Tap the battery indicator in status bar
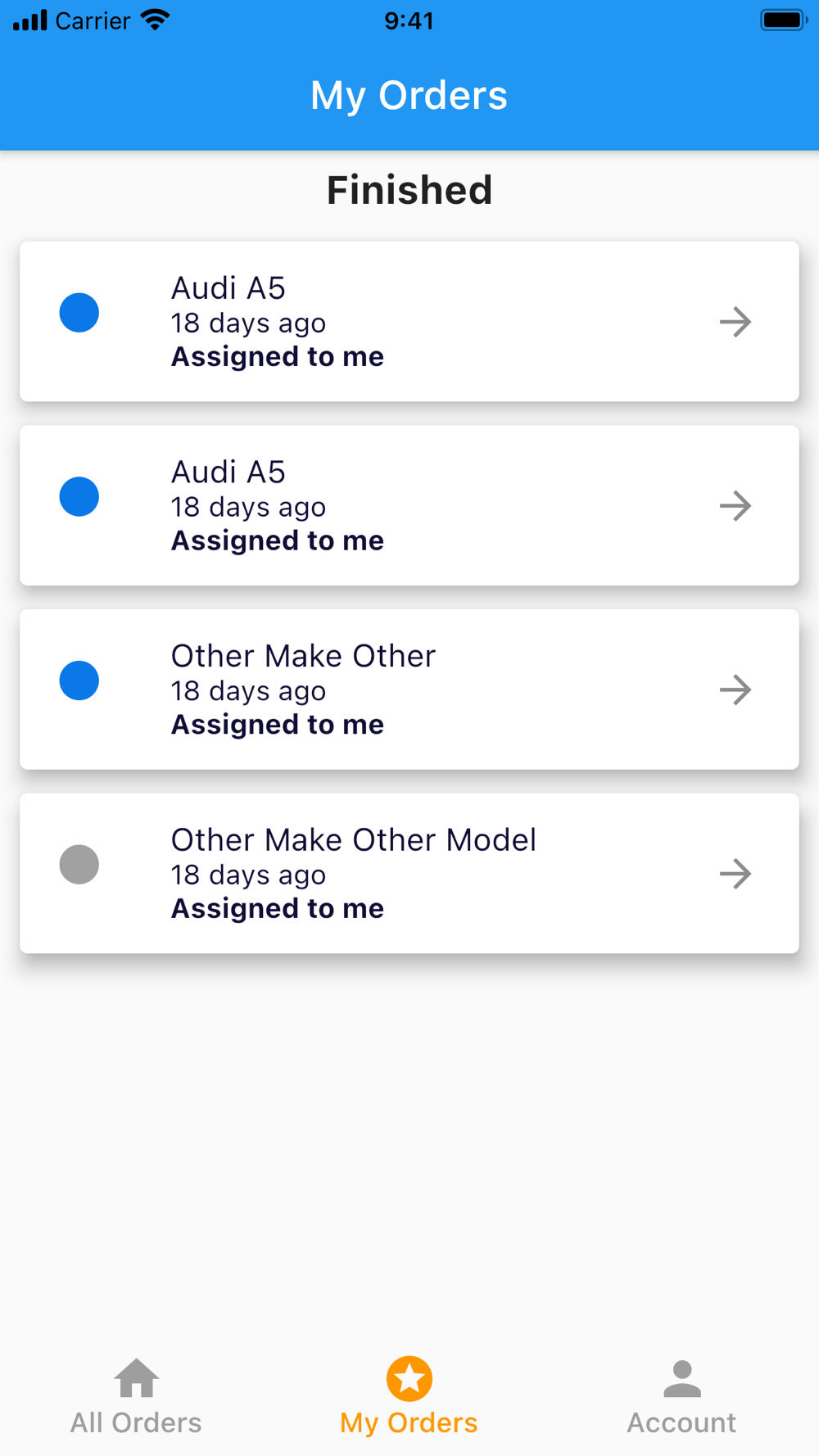Viewport: 819px width, 1456px height. pyautogui.click(x=783, y=20)
